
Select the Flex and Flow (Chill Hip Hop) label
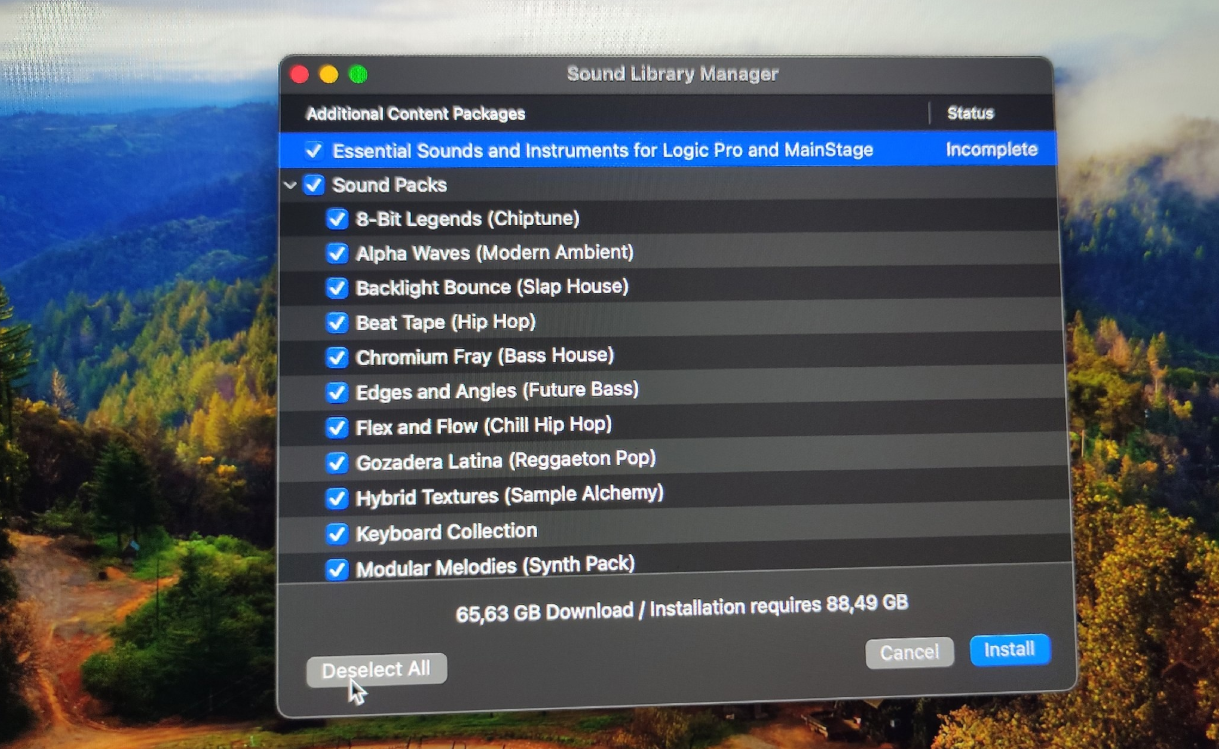tap(483, 426)
